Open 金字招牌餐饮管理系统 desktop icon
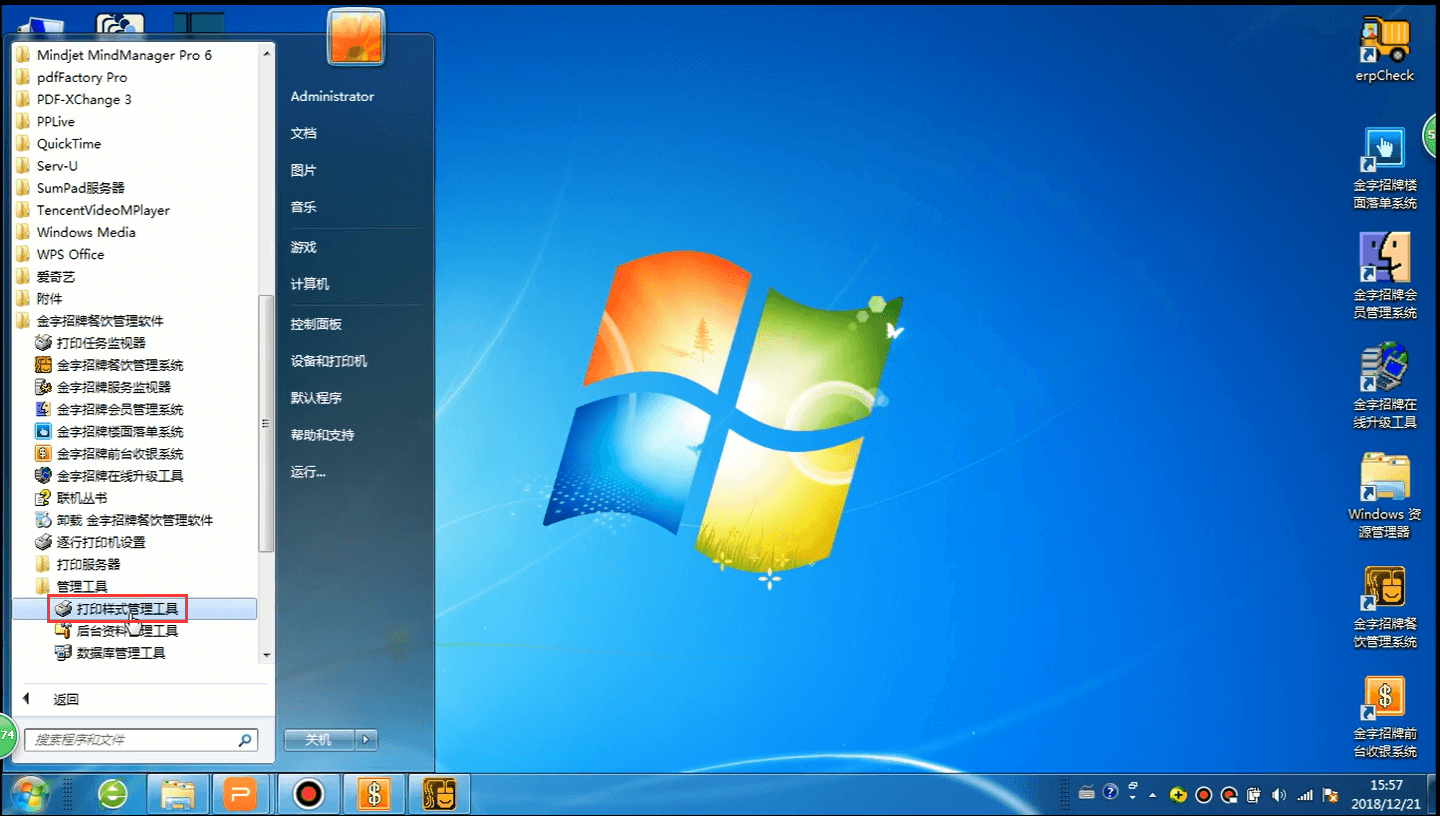 [x=1385, y=606]
